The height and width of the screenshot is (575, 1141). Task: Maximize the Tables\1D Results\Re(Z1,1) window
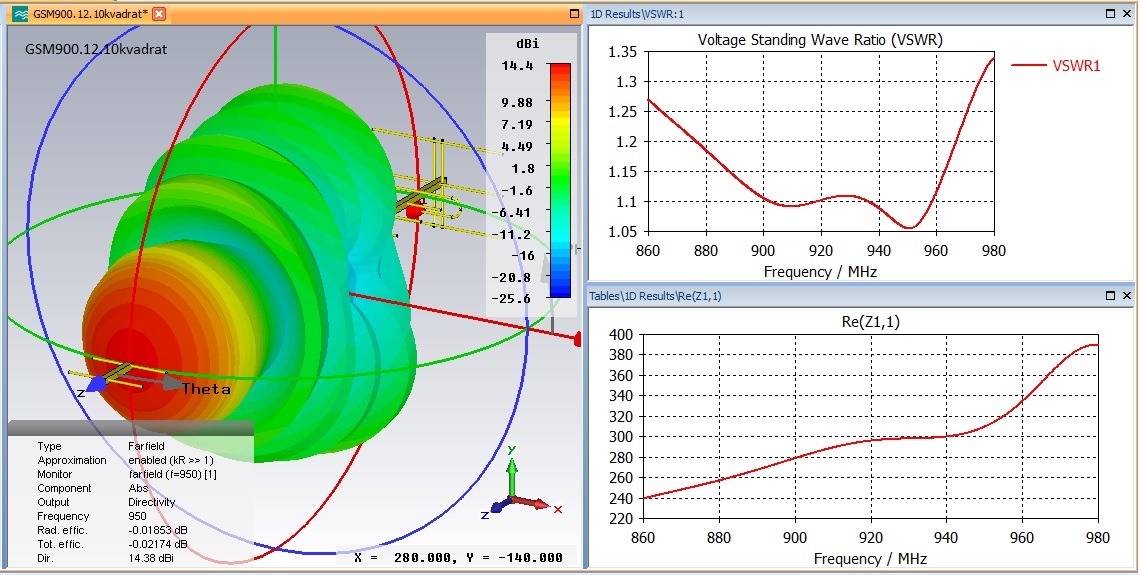(1110, 296)
